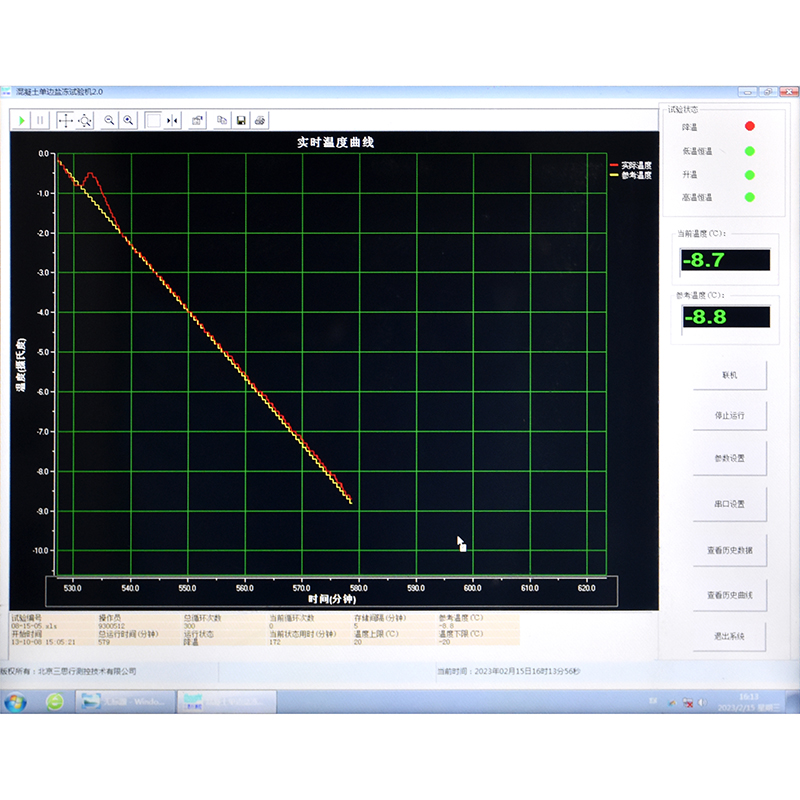This screenshot has width=800, height=800.
Task: Save chart using floppy disk icon
Action: point(241,120)
